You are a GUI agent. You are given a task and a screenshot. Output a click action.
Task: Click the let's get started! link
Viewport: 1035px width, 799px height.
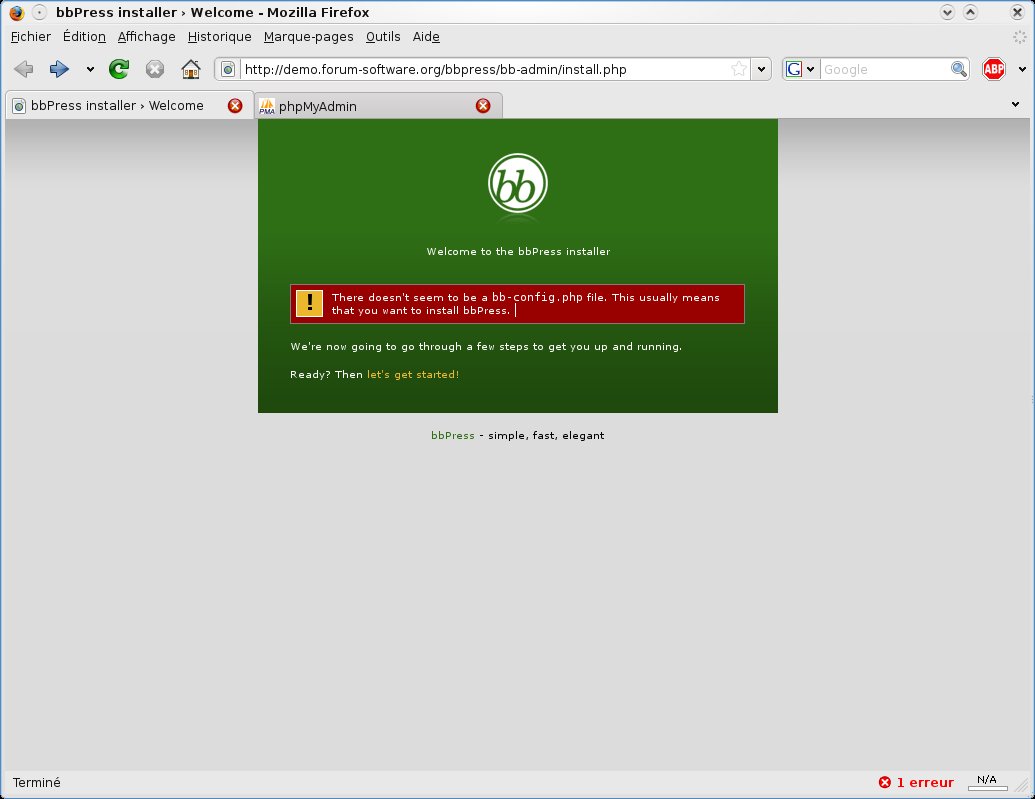click(413, 374)
